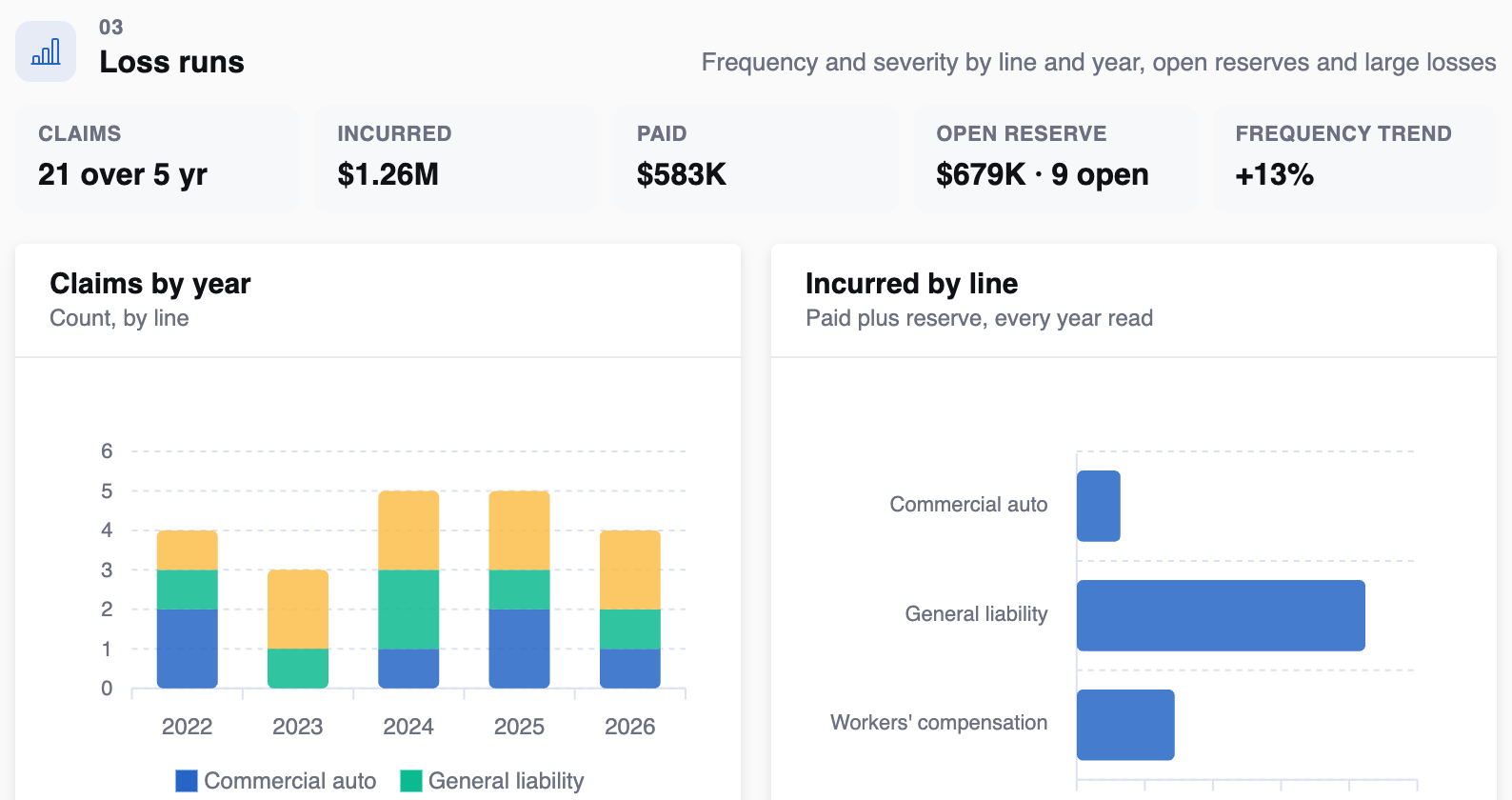Select the green segment of the 2025 bar
1512x800 pixels.
coord(519,590)
